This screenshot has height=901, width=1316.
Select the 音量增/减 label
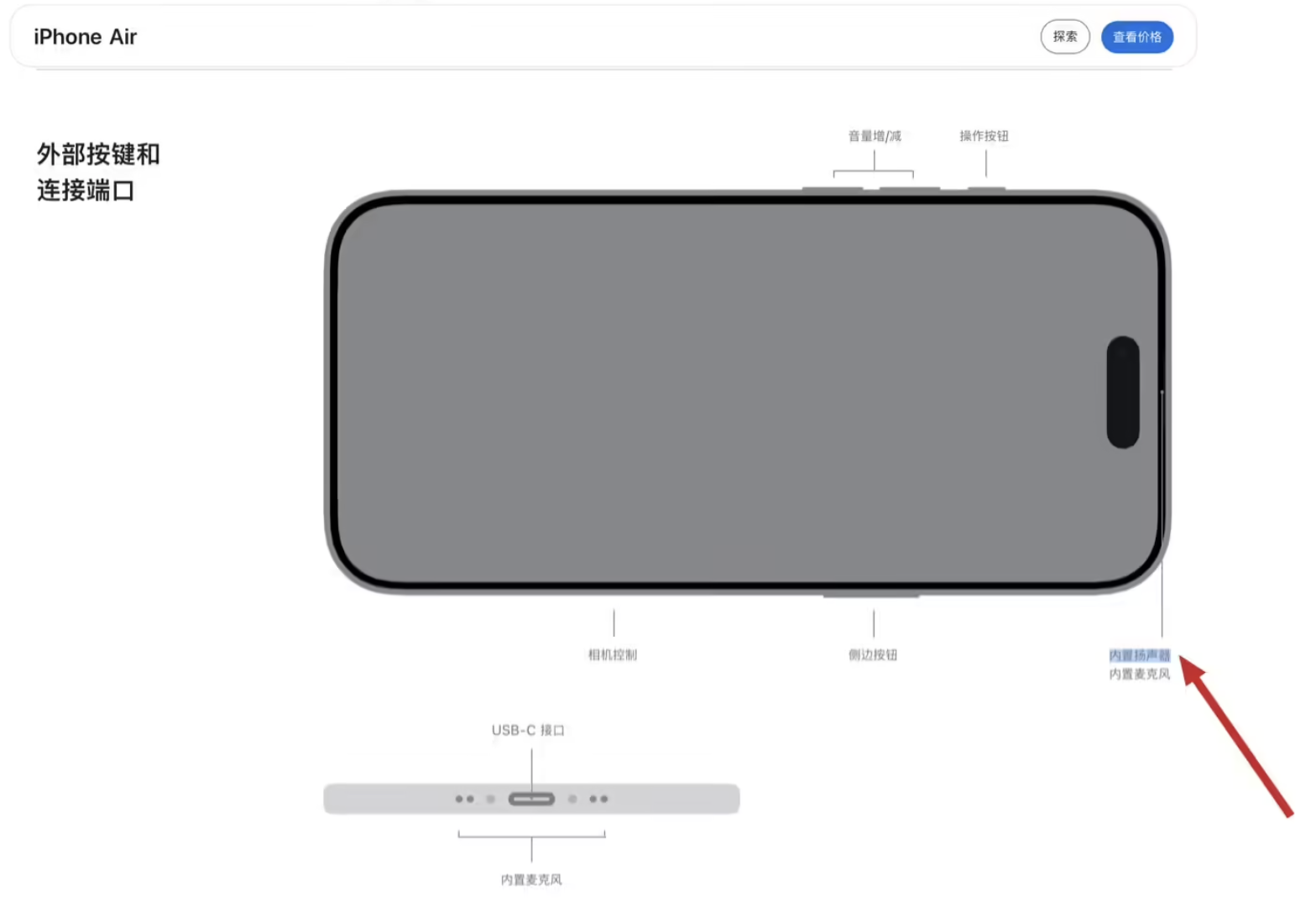coord(874,136)
